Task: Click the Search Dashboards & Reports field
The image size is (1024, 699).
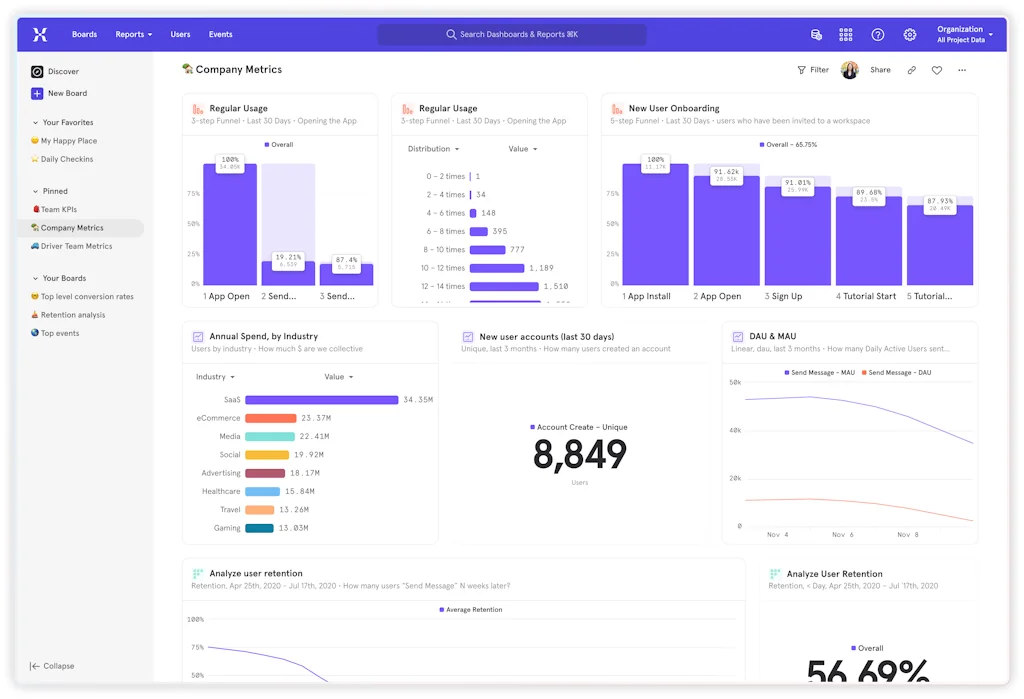Action: 511,34
